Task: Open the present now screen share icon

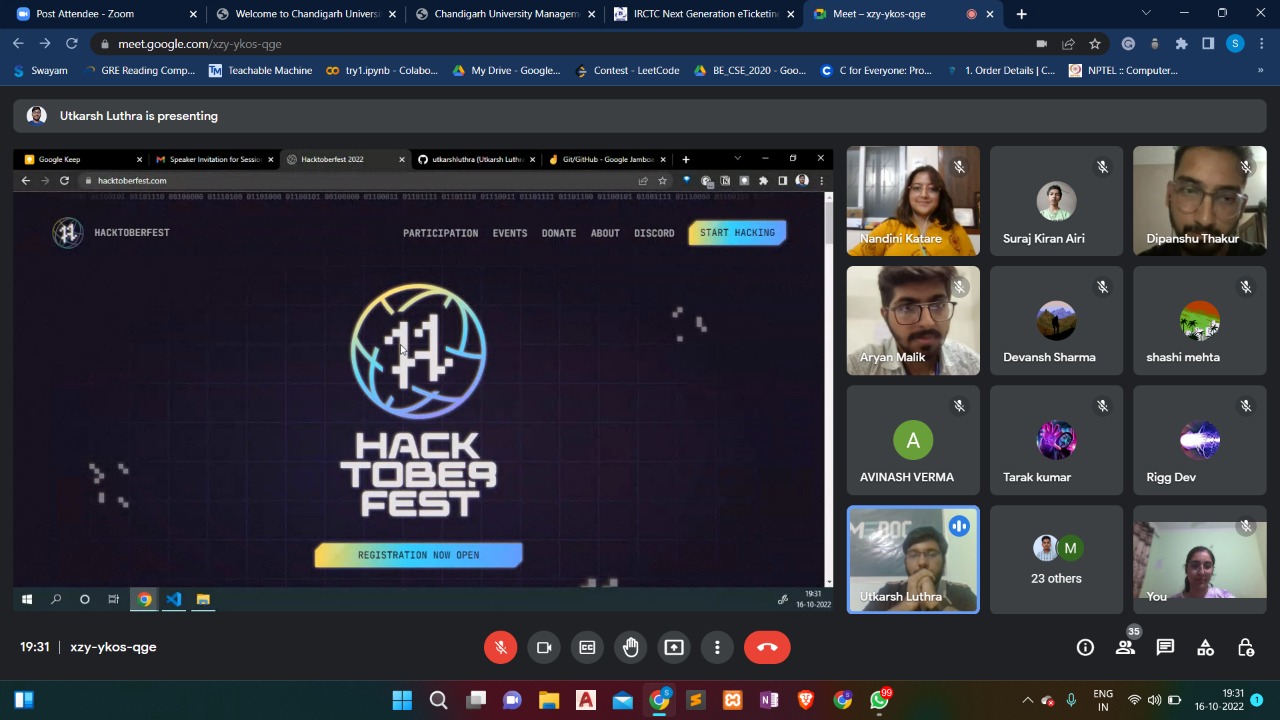Action: (x=674, y=647)
